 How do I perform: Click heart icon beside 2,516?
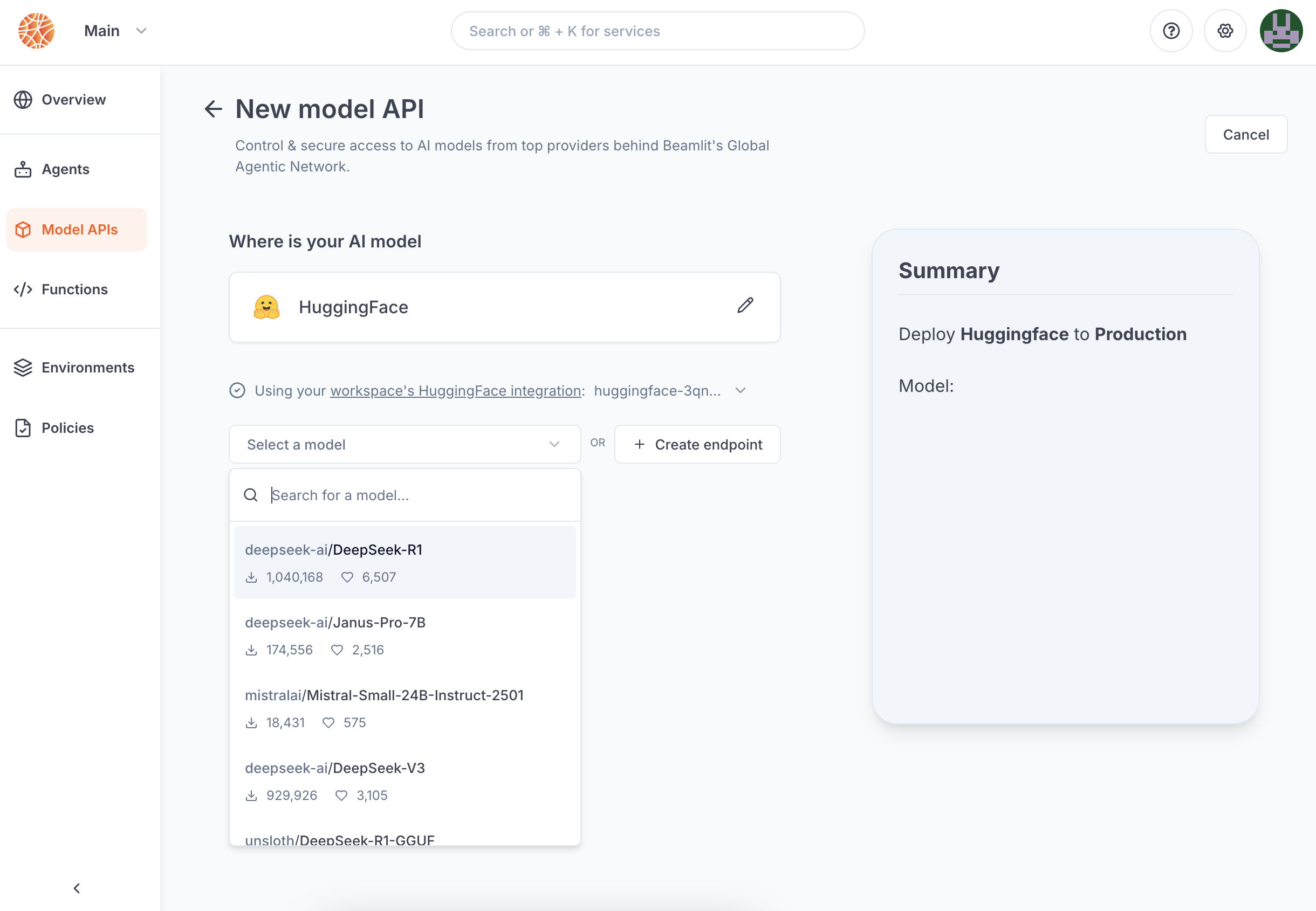tap(337, 650)
